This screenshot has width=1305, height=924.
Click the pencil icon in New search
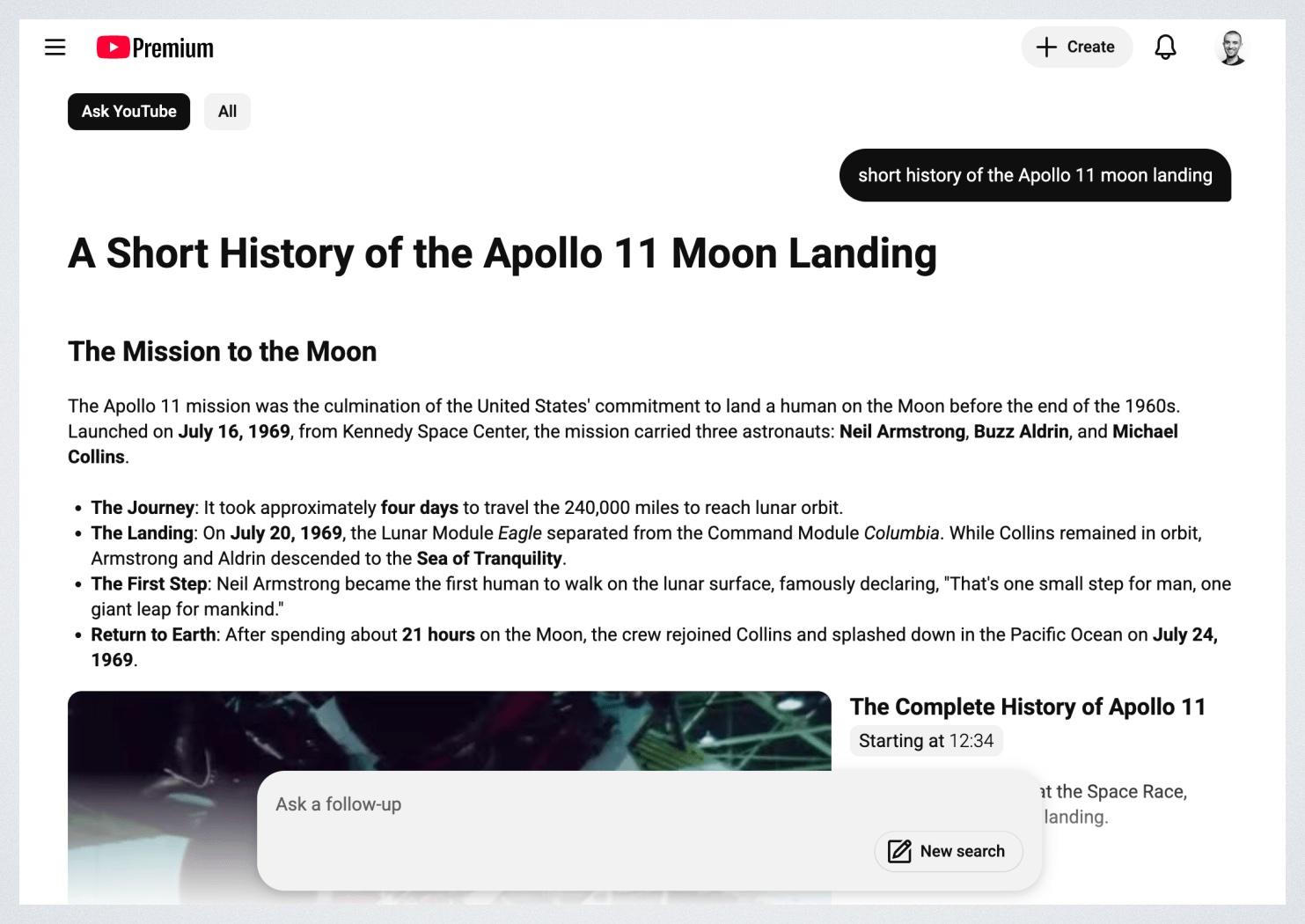[899, 851]
